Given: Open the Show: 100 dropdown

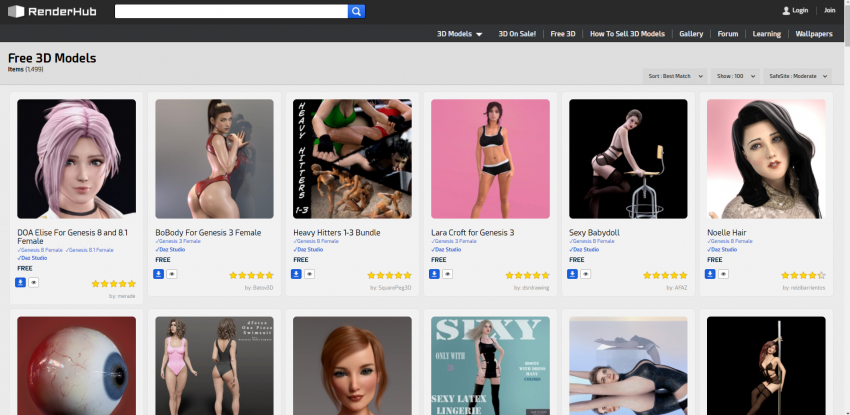Looking at the screenshot, I should [735, 76].
